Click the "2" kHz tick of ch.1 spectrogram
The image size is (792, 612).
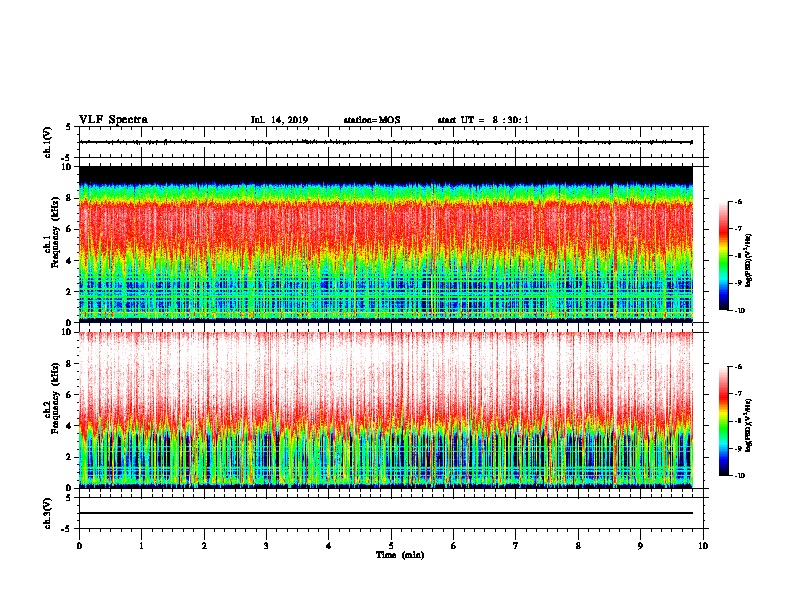[70, 291]
